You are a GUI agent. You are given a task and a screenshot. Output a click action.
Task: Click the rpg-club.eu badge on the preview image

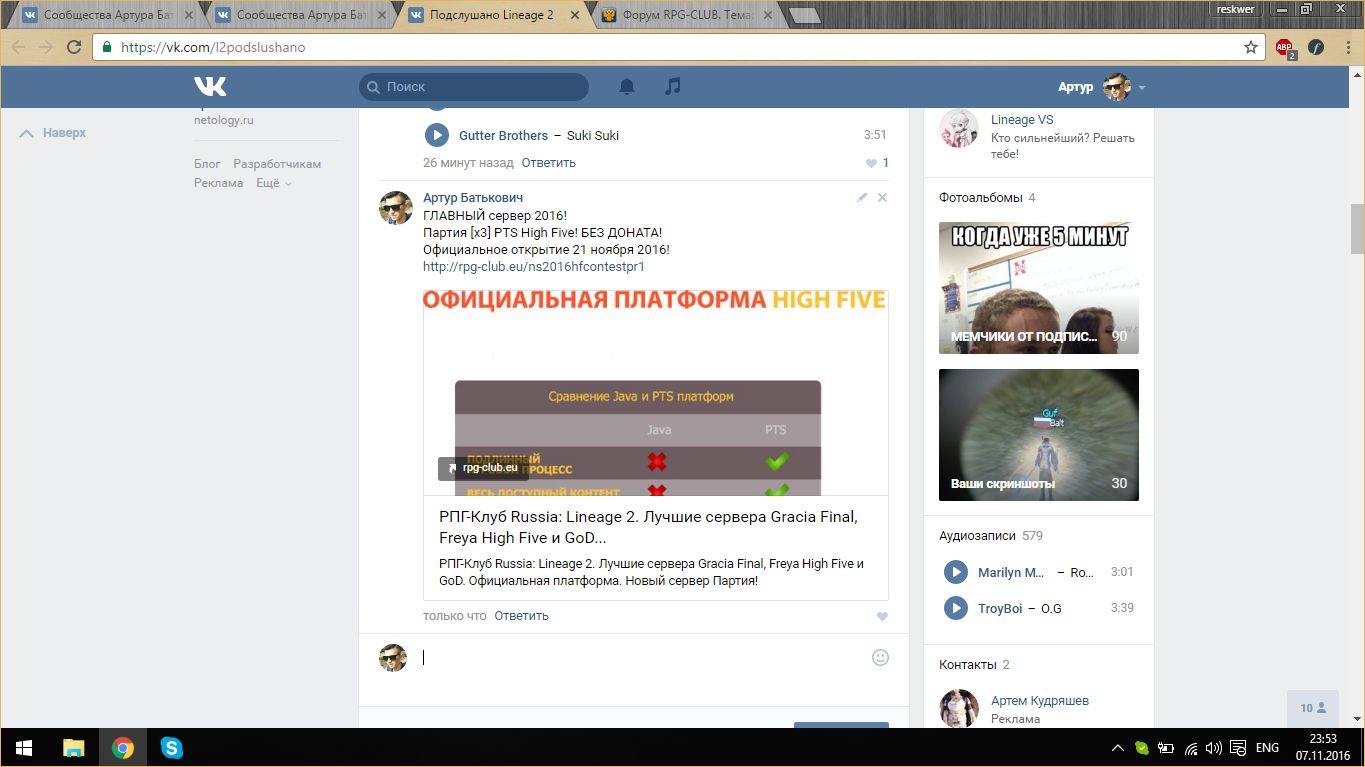(x=484, y=468)
